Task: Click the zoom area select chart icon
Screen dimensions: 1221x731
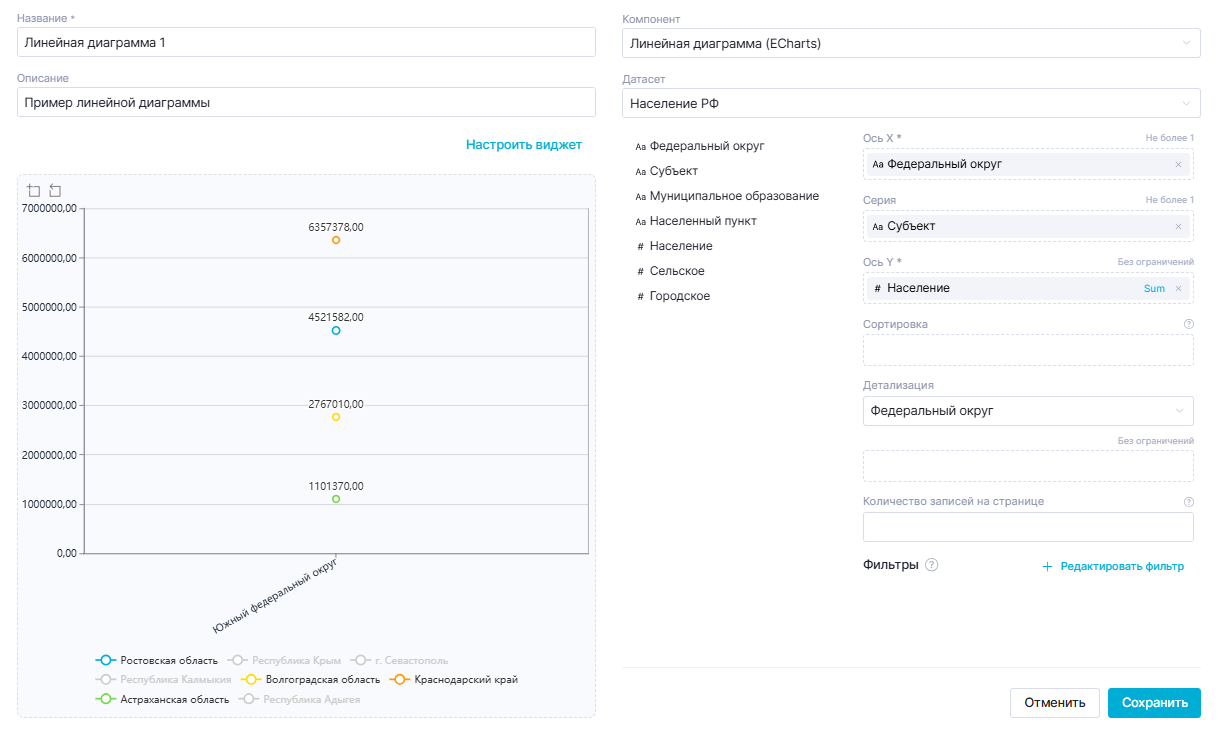Action: click(34, 190)
